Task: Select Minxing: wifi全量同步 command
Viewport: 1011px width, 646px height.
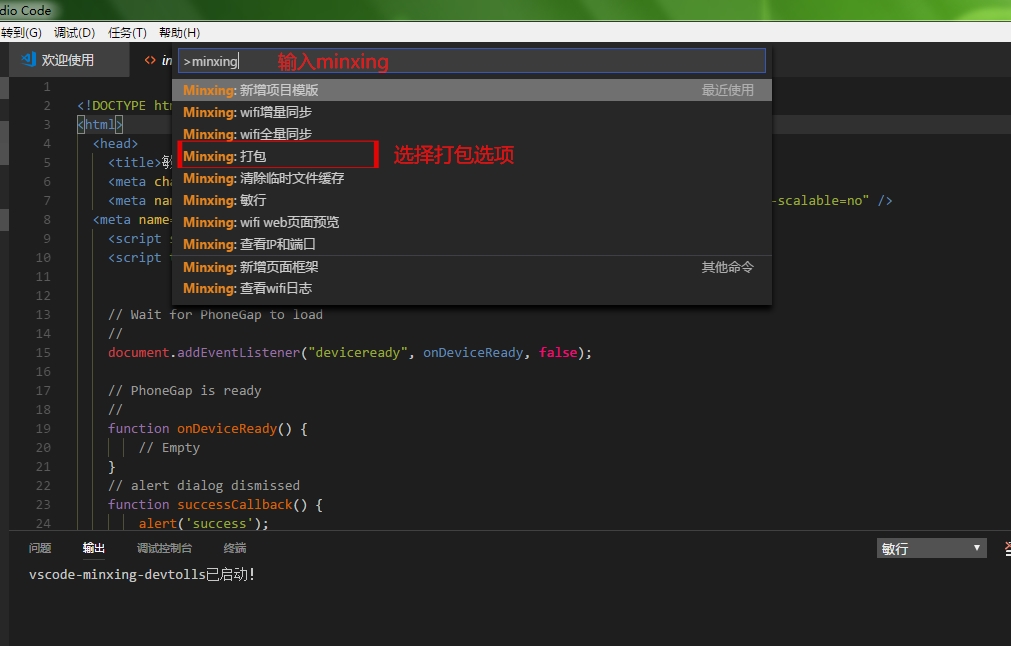Action: [471, 134]
